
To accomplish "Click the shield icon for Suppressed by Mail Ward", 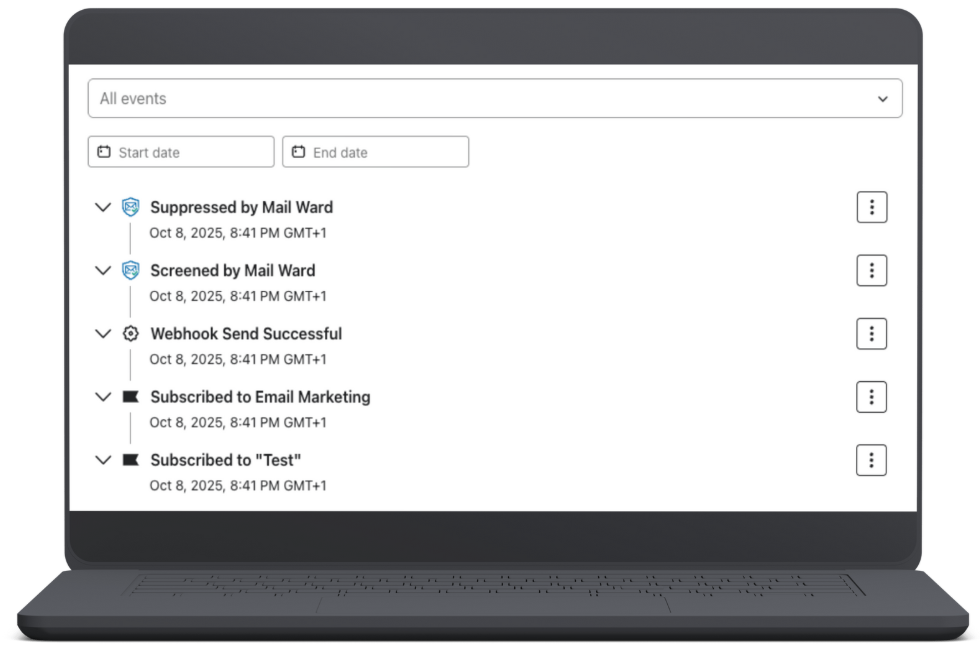I will tap(131, 207).
